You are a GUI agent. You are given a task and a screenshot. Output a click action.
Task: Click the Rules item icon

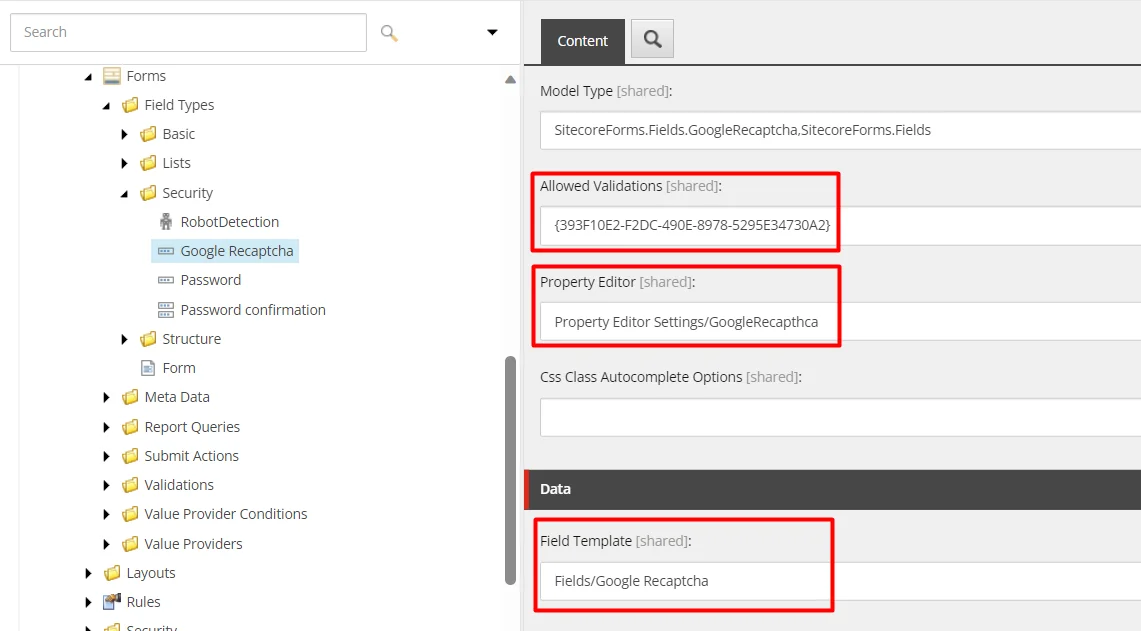tap(111, 602)
